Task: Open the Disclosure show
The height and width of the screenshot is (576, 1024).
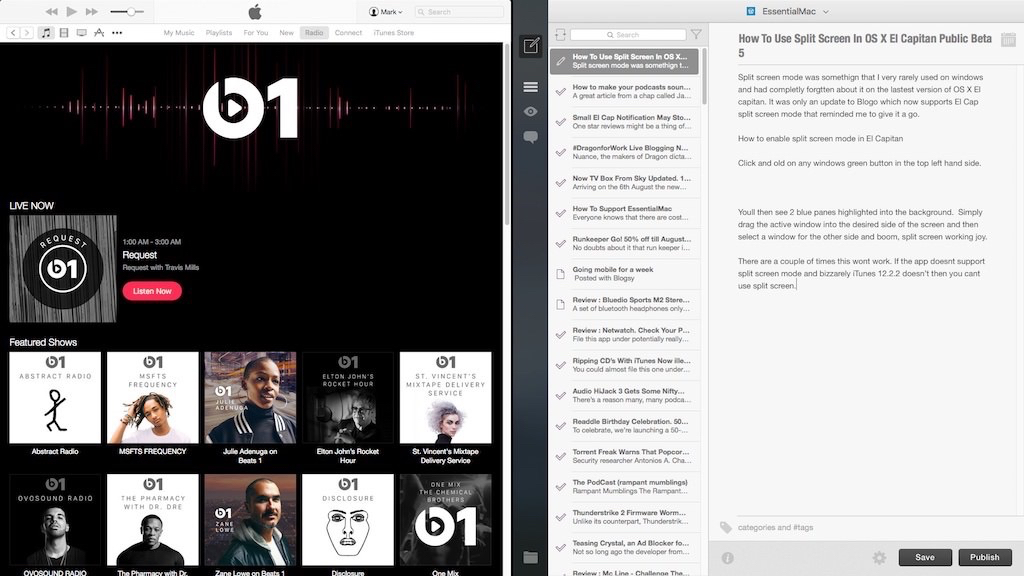Action: pos(348,520)
